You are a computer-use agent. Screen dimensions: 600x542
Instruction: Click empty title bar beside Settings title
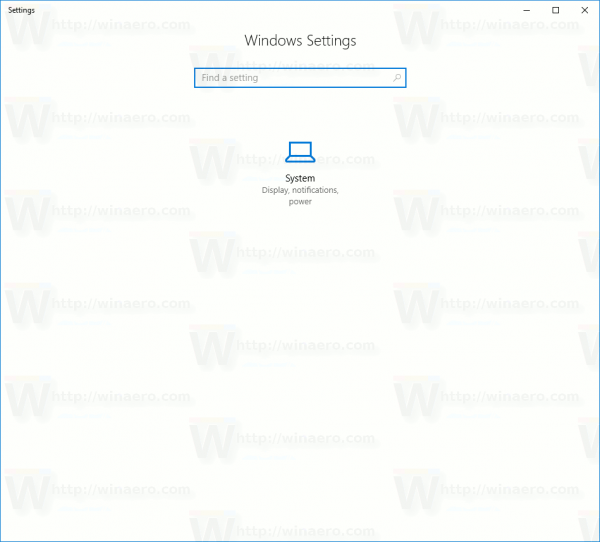(x=268, y=10)
